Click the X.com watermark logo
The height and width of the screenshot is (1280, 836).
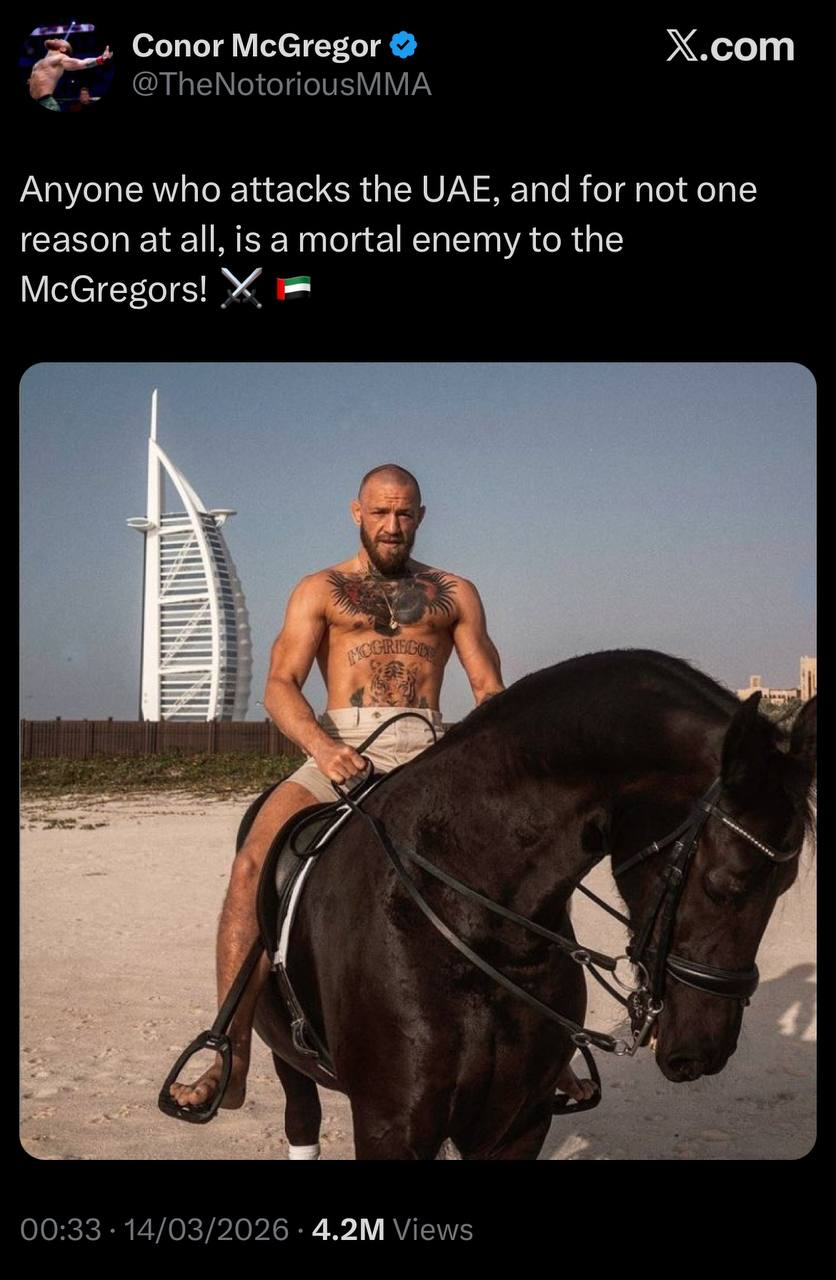[730, 46]
